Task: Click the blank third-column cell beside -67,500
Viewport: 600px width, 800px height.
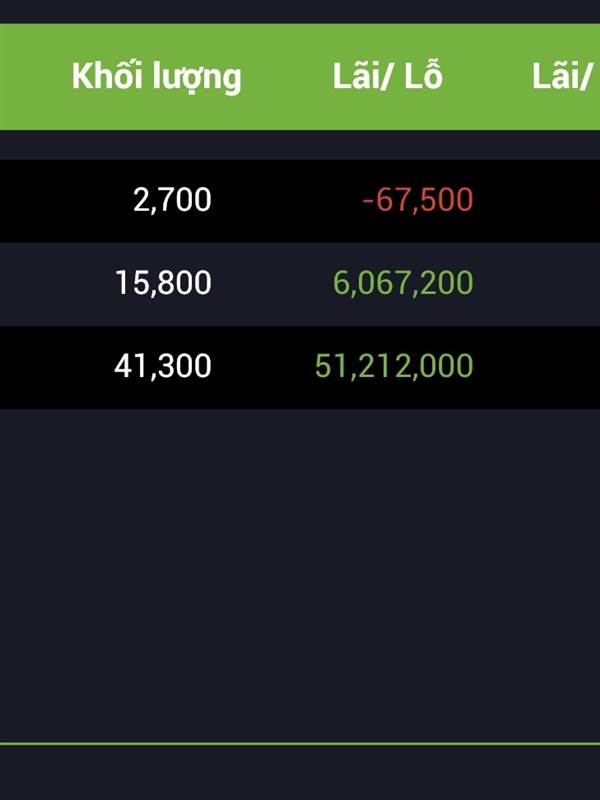Action: pos(541,201)
